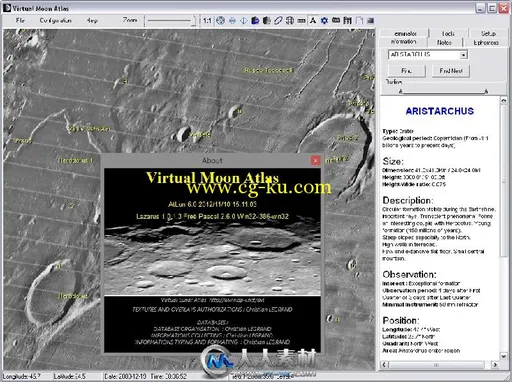Open the Help menu
The image size is (512, 382).
(92, 20)
